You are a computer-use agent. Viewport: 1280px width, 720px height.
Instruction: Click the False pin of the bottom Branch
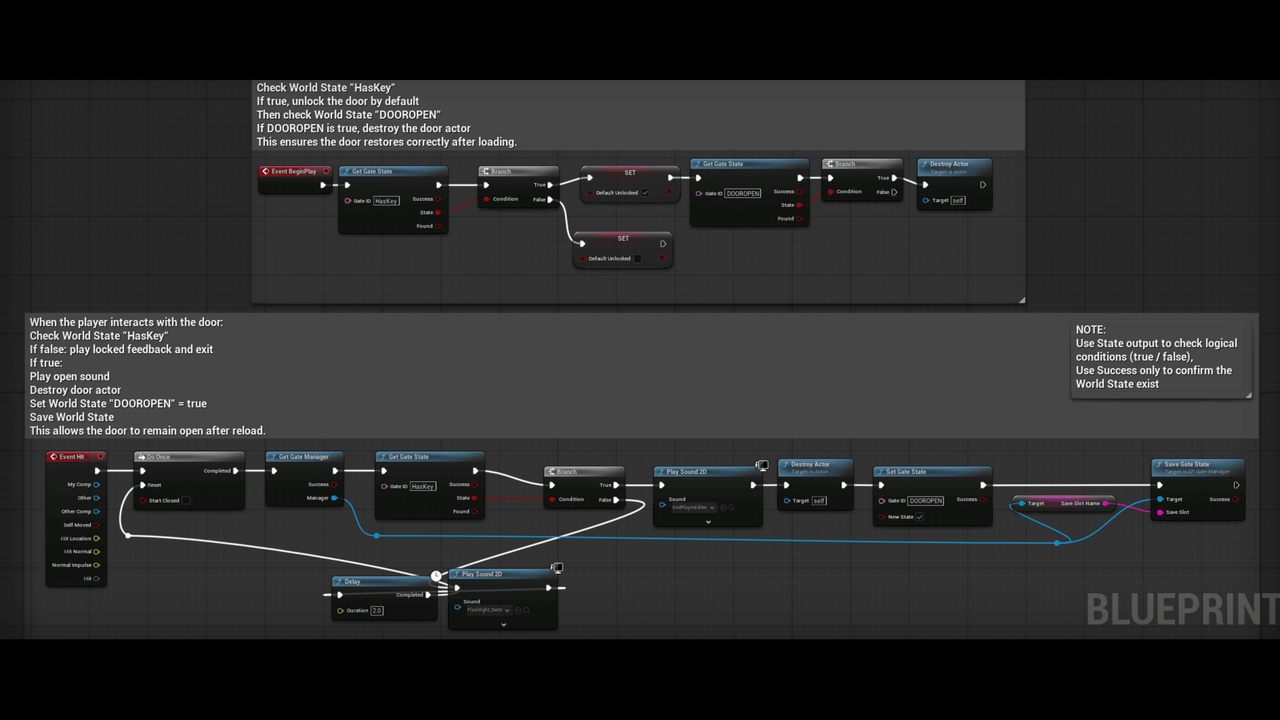point(616,499)
